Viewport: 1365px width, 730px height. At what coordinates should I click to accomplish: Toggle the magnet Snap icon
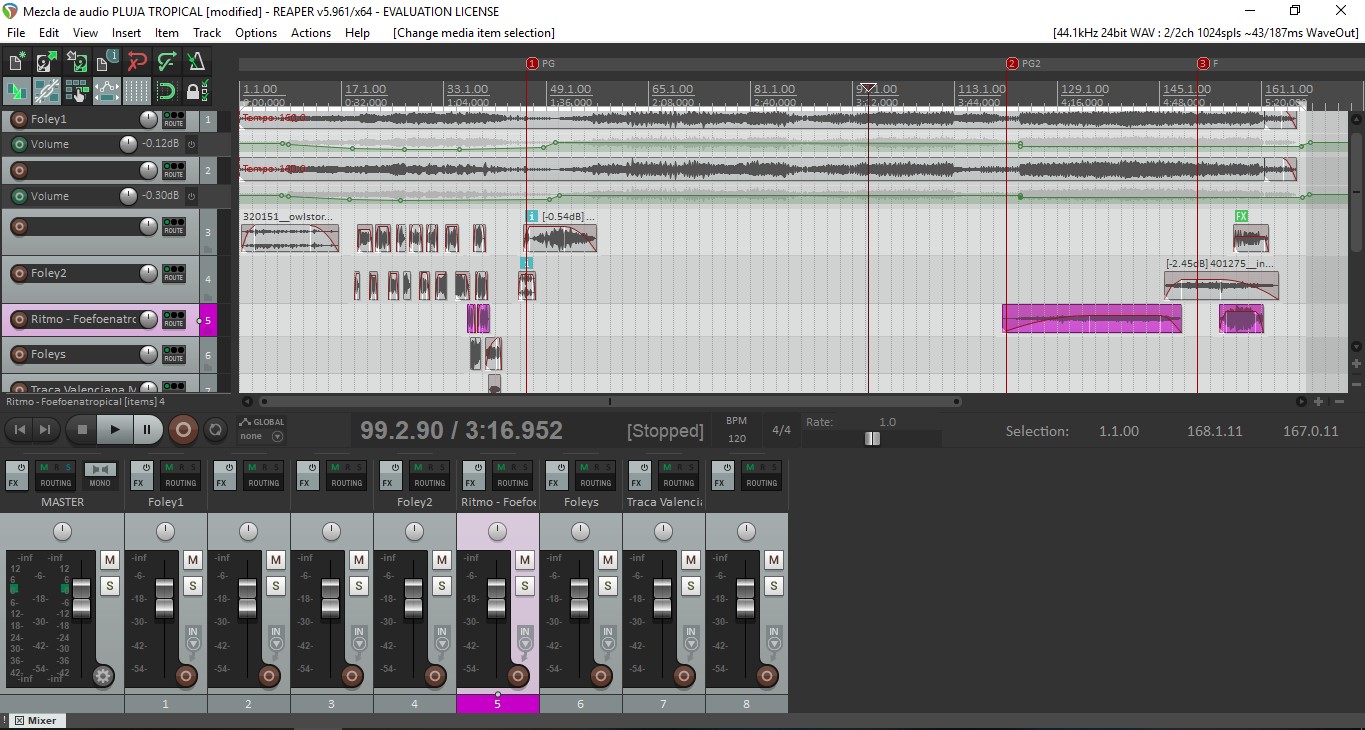click(167, 92)
